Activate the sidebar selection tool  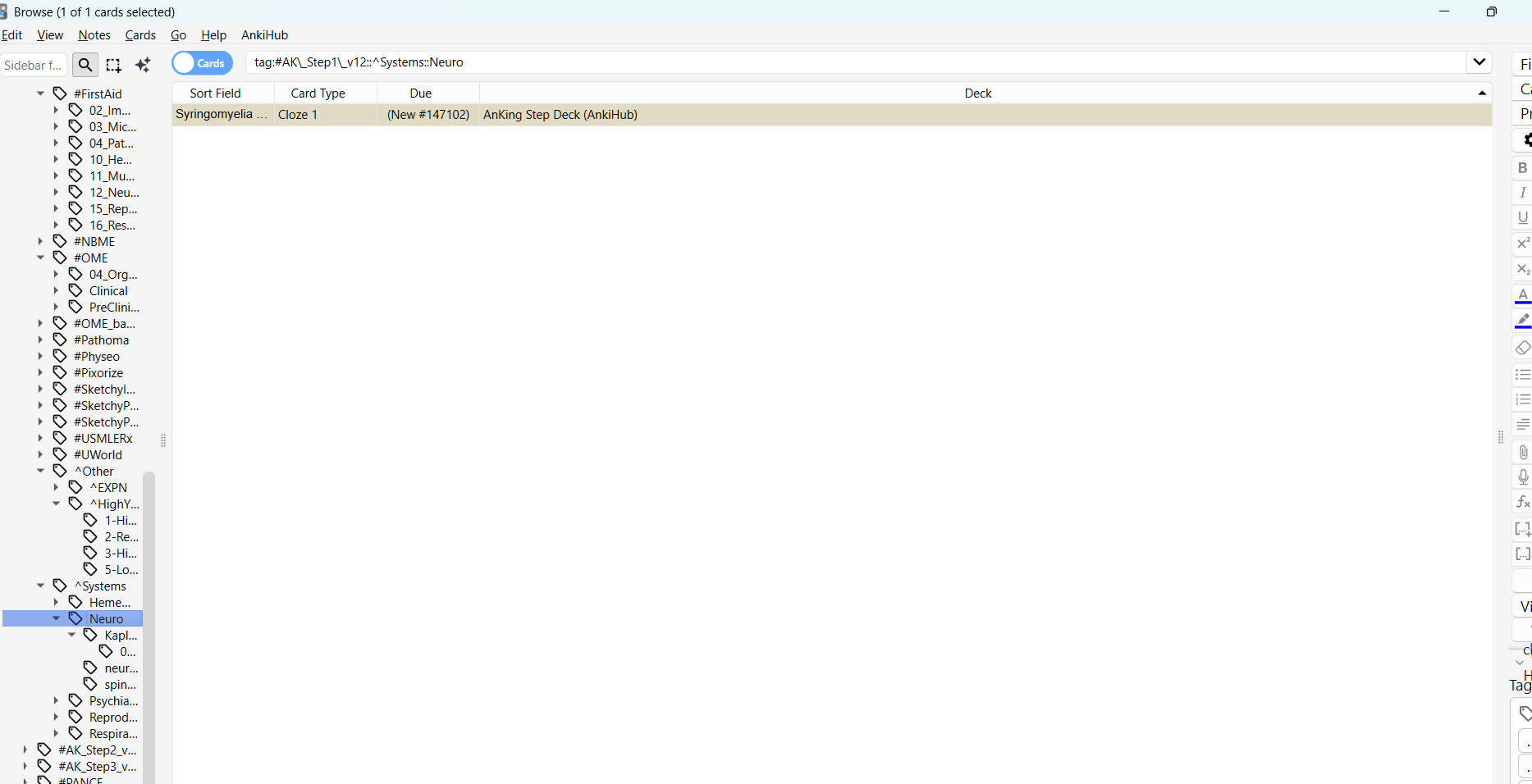(x=114, y=65)
